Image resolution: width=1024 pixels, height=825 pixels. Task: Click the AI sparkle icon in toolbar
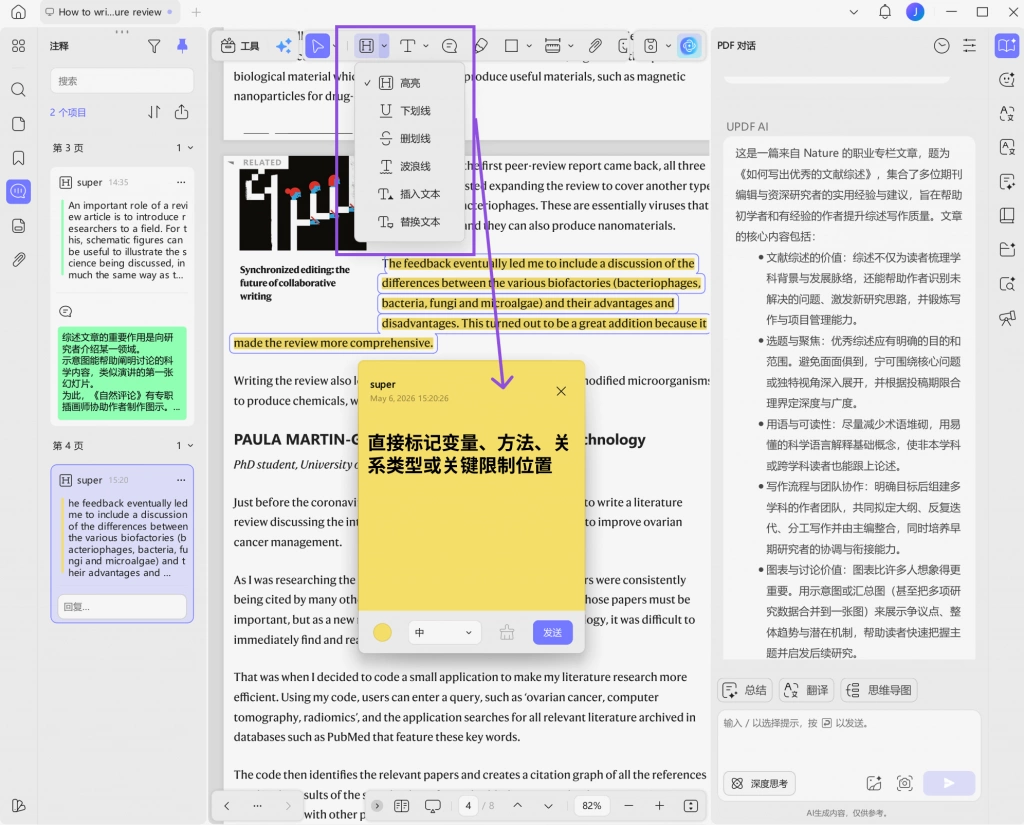283,46
